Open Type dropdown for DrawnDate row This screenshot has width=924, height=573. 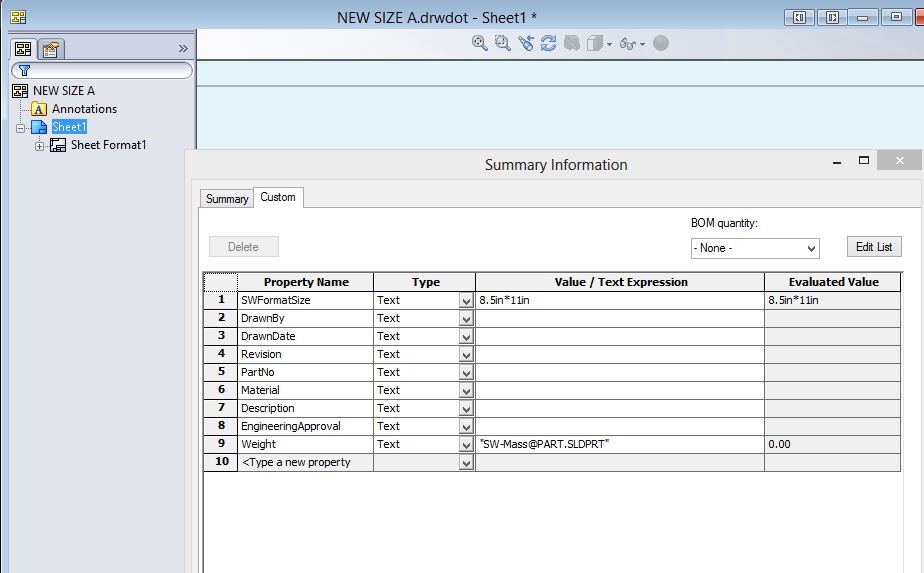click(x=466, y=337)
